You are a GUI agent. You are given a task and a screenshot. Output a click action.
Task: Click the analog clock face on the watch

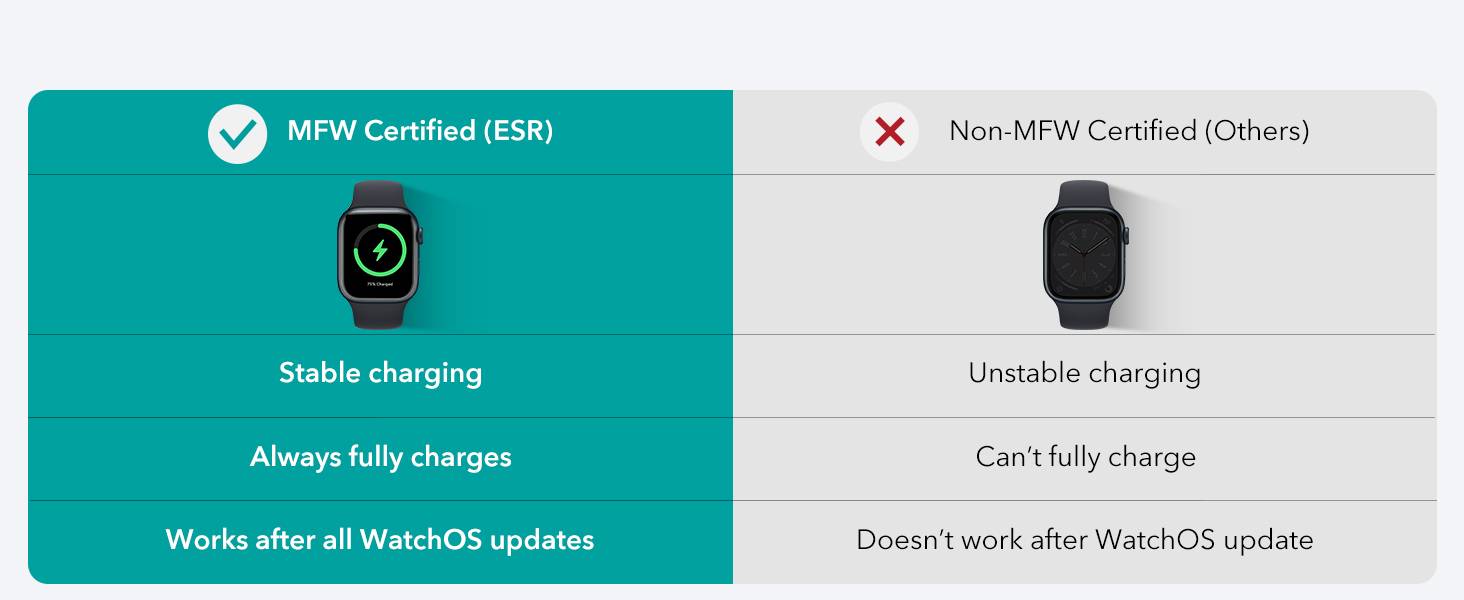(1085, 255)
